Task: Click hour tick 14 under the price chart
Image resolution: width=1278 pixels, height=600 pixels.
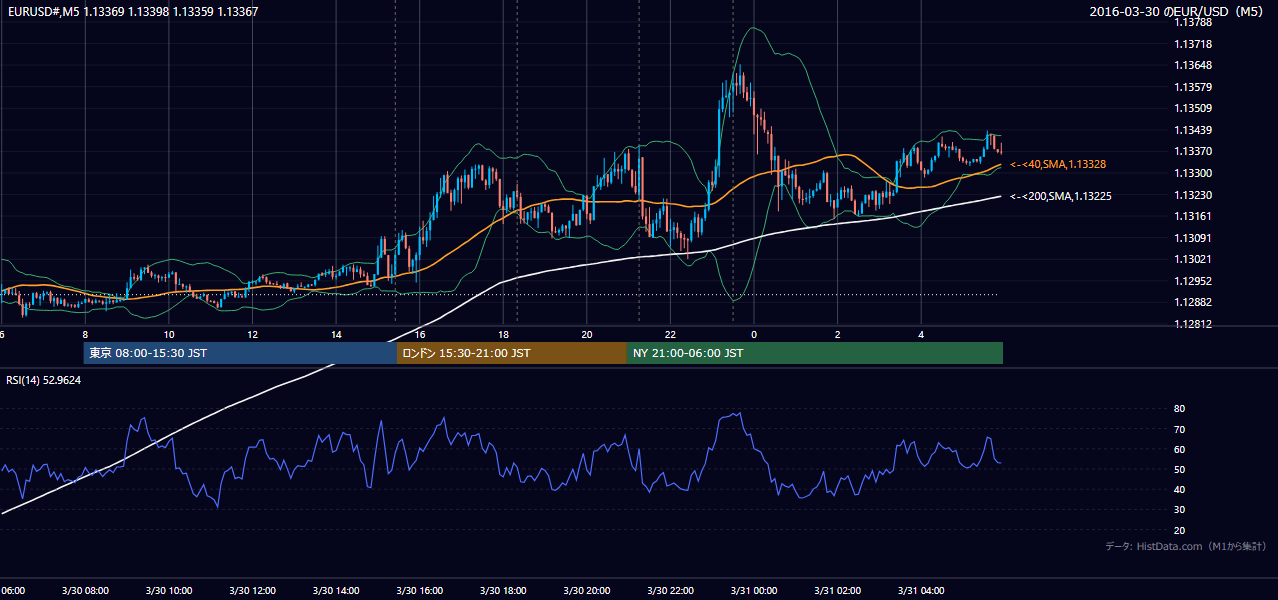Action: (336, 334)
